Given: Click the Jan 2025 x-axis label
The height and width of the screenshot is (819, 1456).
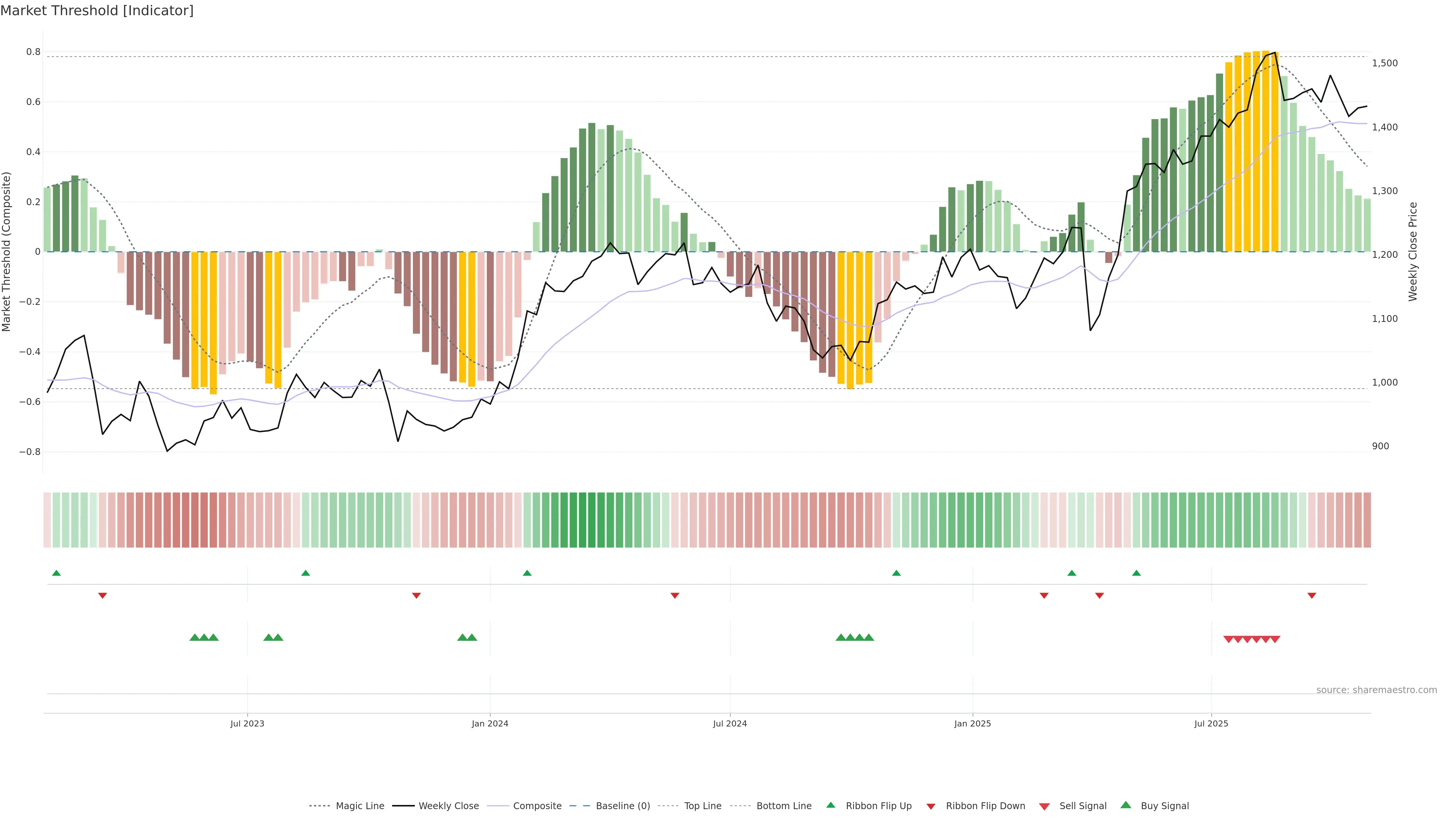Looking at the screenshot, I should click(972, 723).
